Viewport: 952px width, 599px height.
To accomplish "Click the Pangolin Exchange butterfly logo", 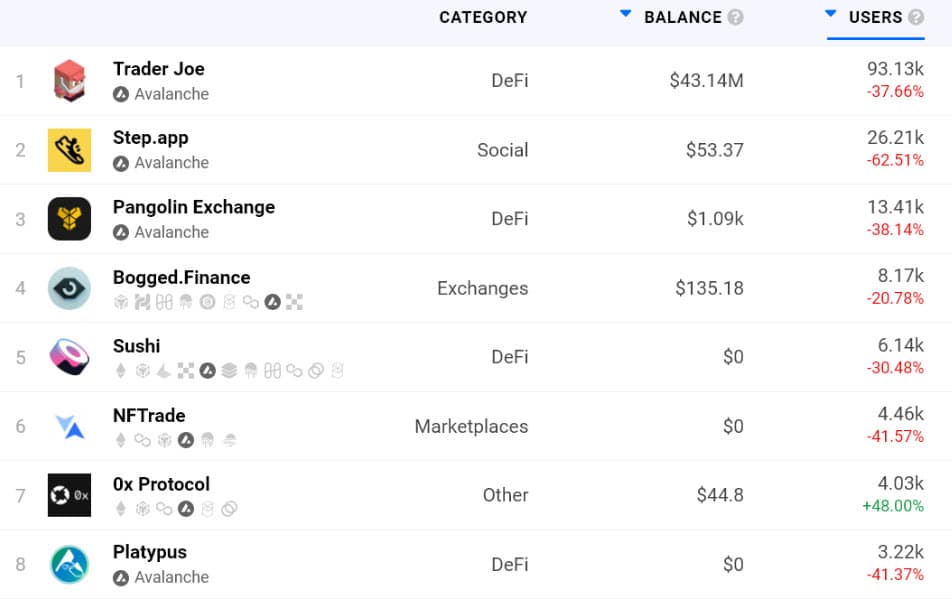I will pos(68,219).
